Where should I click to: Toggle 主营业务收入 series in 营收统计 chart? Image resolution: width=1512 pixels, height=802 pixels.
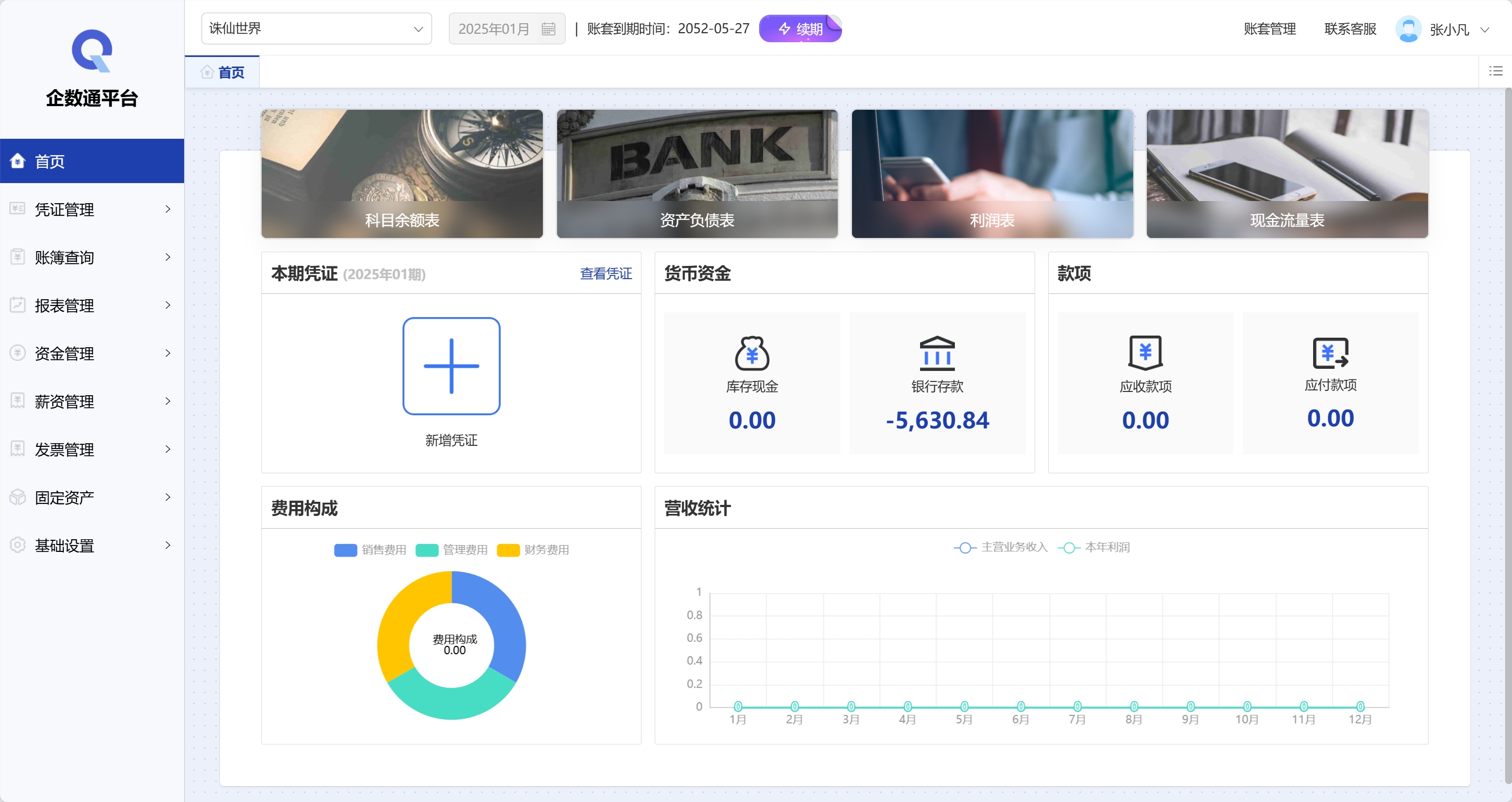(x=1000, y=547)
